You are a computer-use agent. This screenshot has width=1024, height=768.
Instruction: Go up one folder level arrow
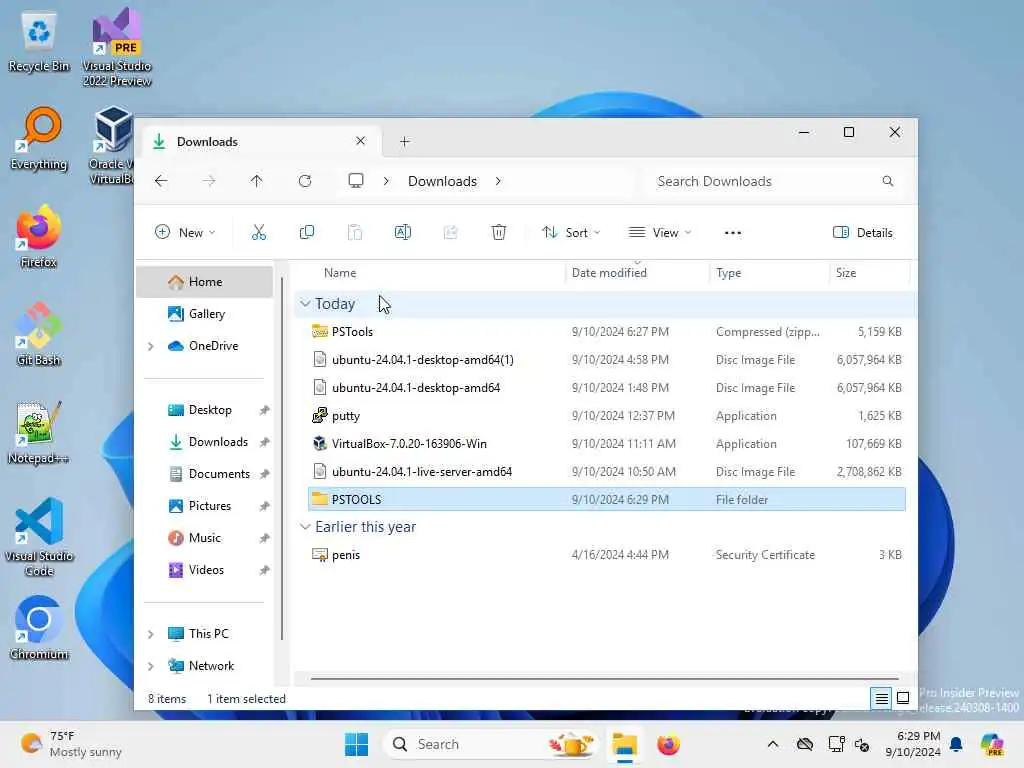[257, 181]
